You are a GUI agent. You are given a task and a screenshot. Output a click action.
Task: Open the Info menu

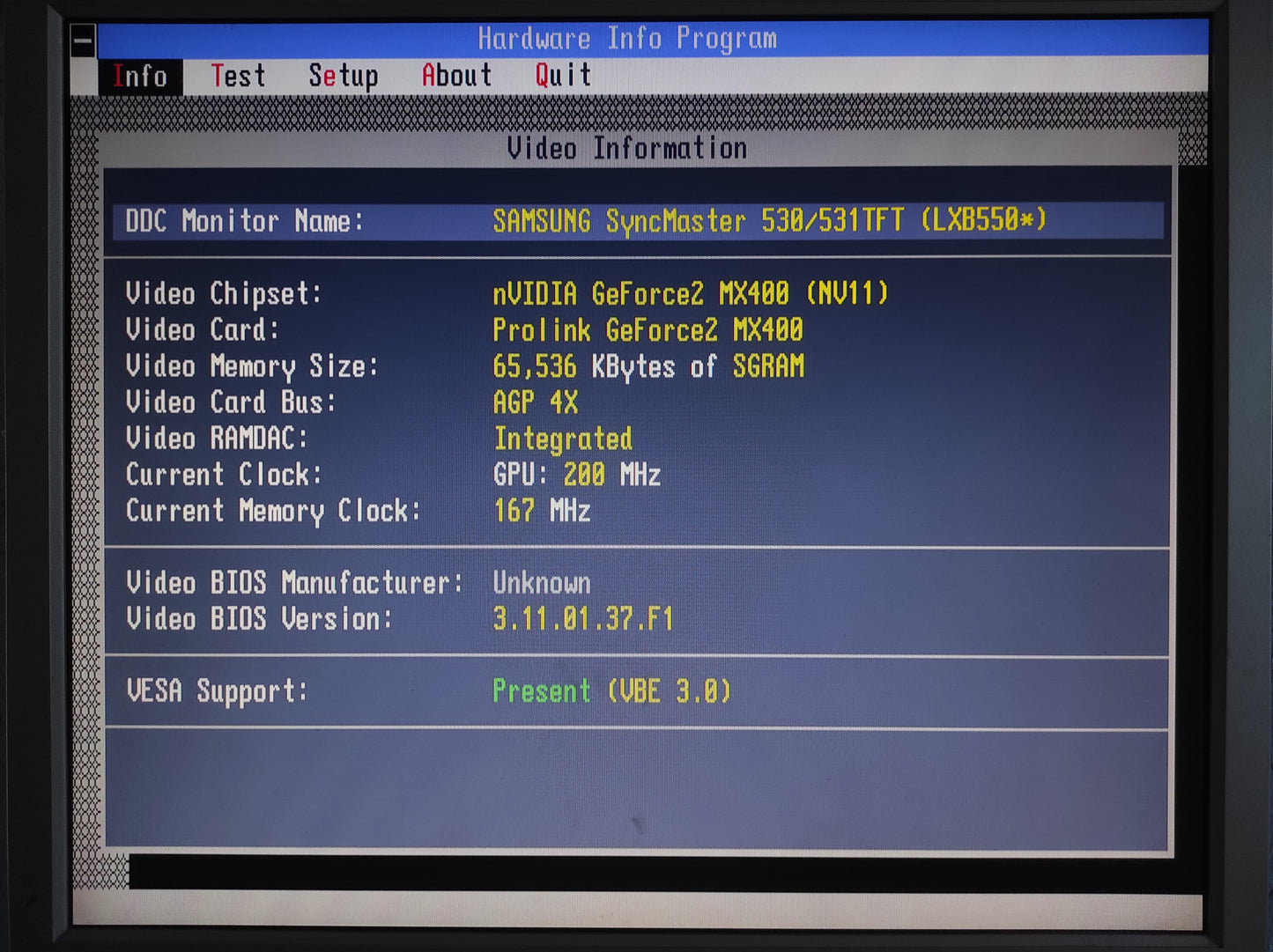[x=141, y=76]
